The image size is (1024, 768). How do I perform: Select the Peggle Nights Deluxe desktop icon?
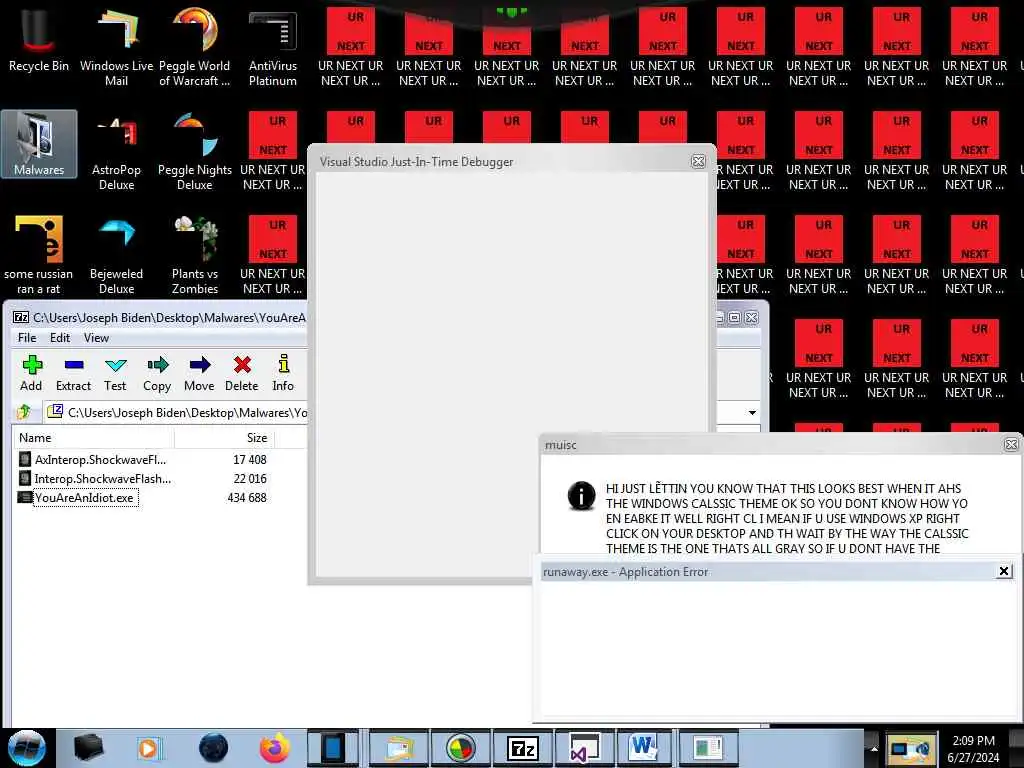(195, 152)
